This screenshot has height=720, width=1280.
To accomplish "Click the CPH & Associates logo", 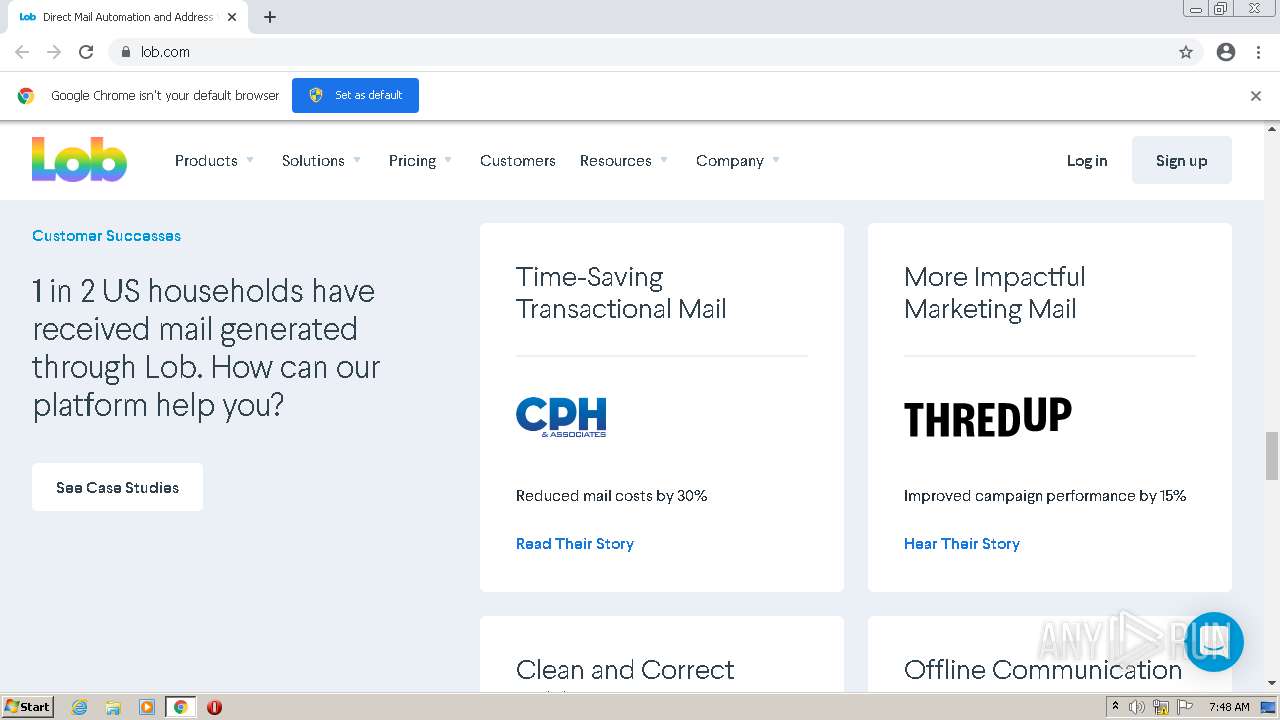I will click(x=561, y=417).
